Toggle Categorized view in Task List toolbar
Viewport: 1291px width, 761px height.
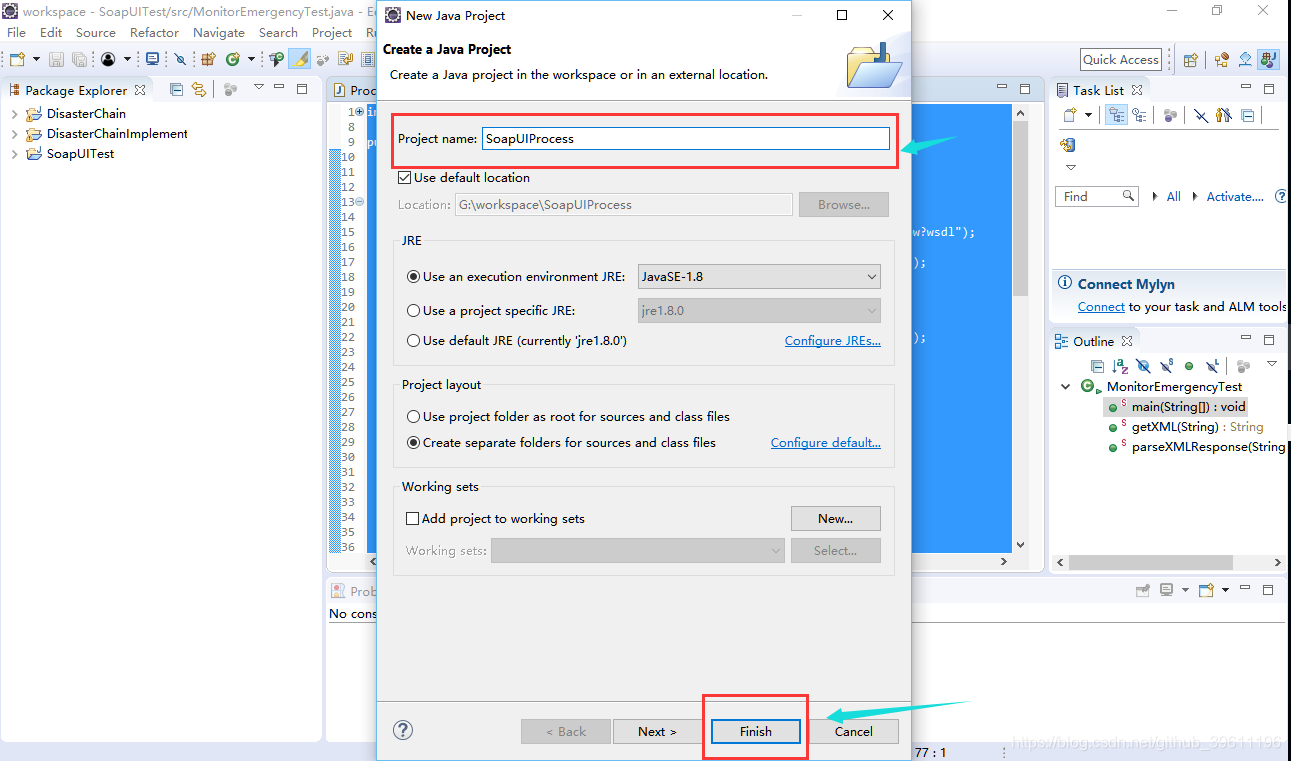1116,115
